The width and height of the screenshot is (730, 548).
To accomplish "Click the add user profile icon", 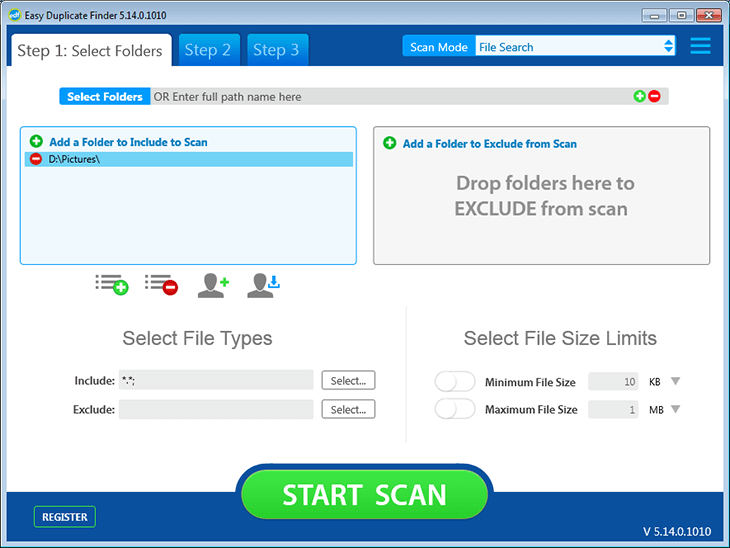I will pyautogui.click(x=213, y=285).
